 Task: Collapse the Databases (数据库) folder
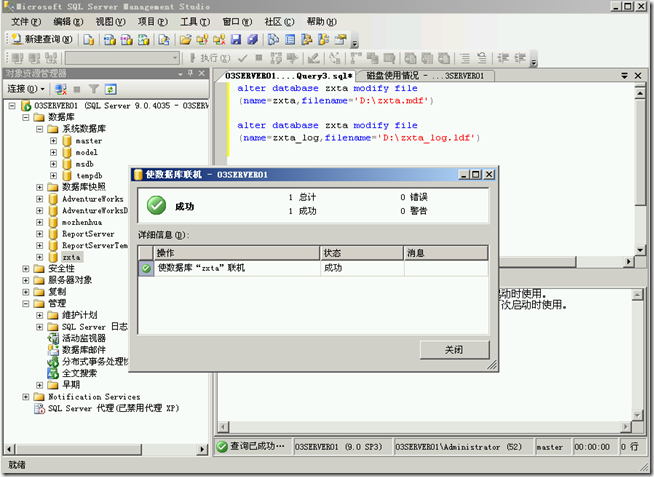tap(26, 117)
